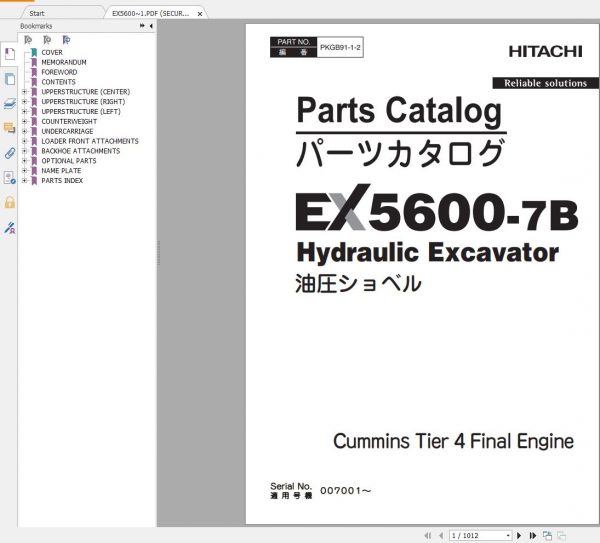Viewport: 600px width, 543px height.
Task: Click Cummins Tier 4 Final Engine text
Action: coord(453,441)
